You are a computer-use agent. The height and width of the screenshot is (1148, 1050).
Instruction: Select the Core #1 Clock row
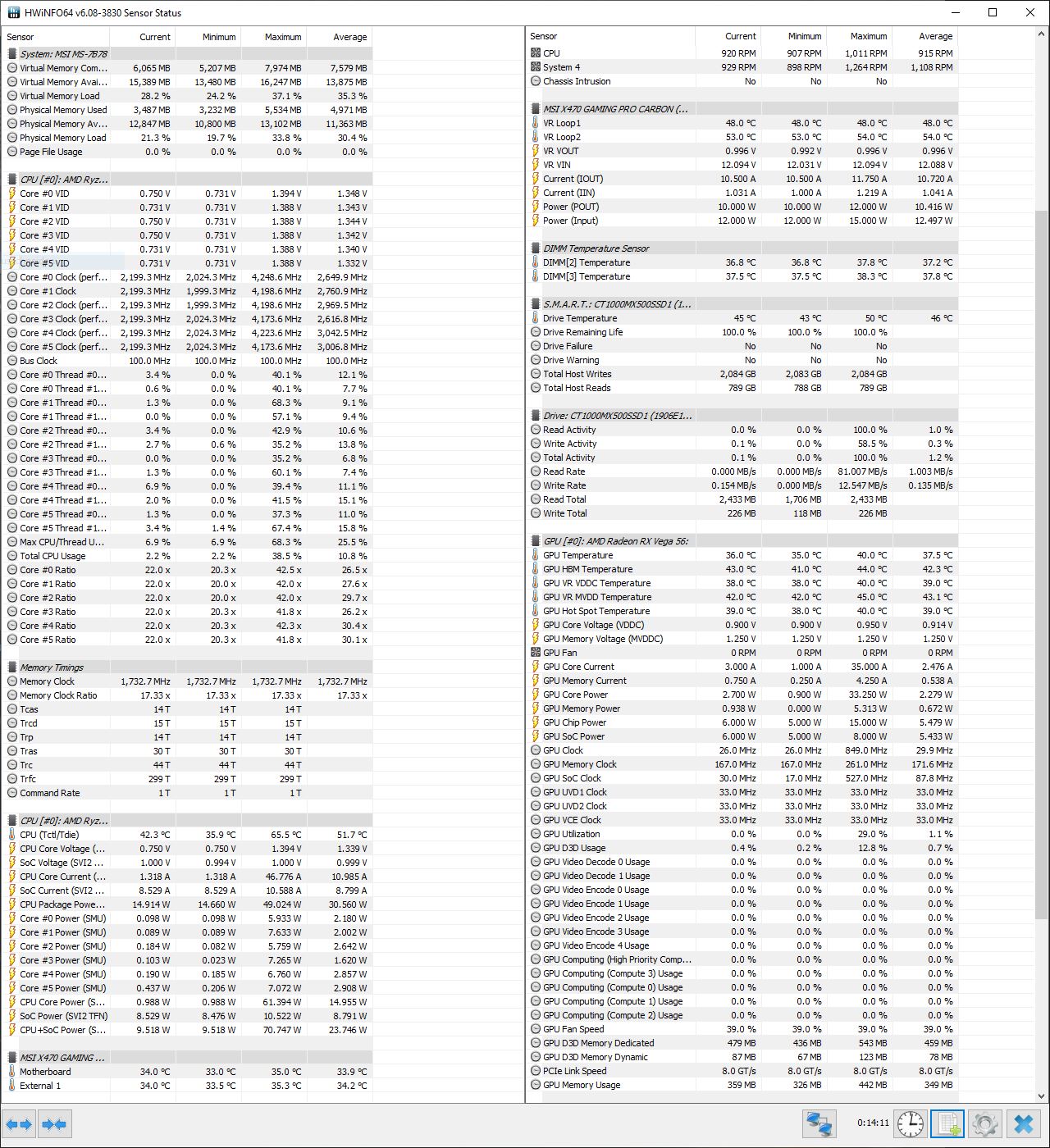pyautogui.click(x=189, y=291)
